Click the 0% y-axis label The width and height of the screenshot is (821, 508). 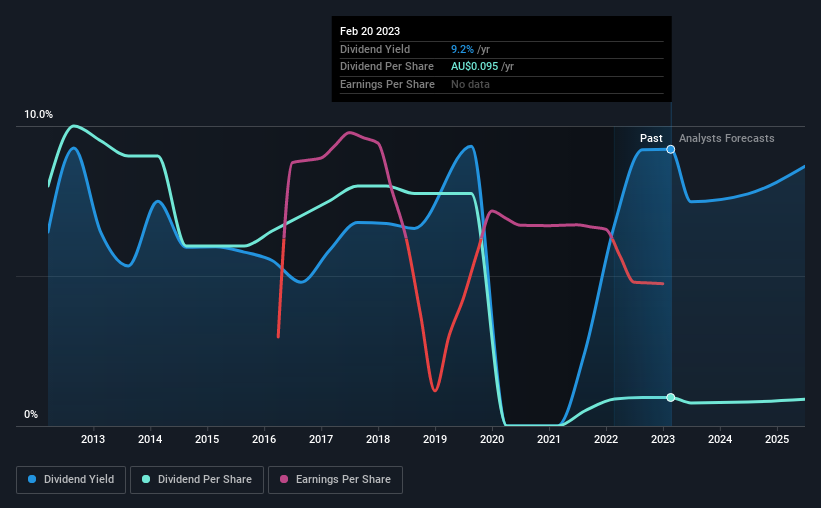[31, 414]
